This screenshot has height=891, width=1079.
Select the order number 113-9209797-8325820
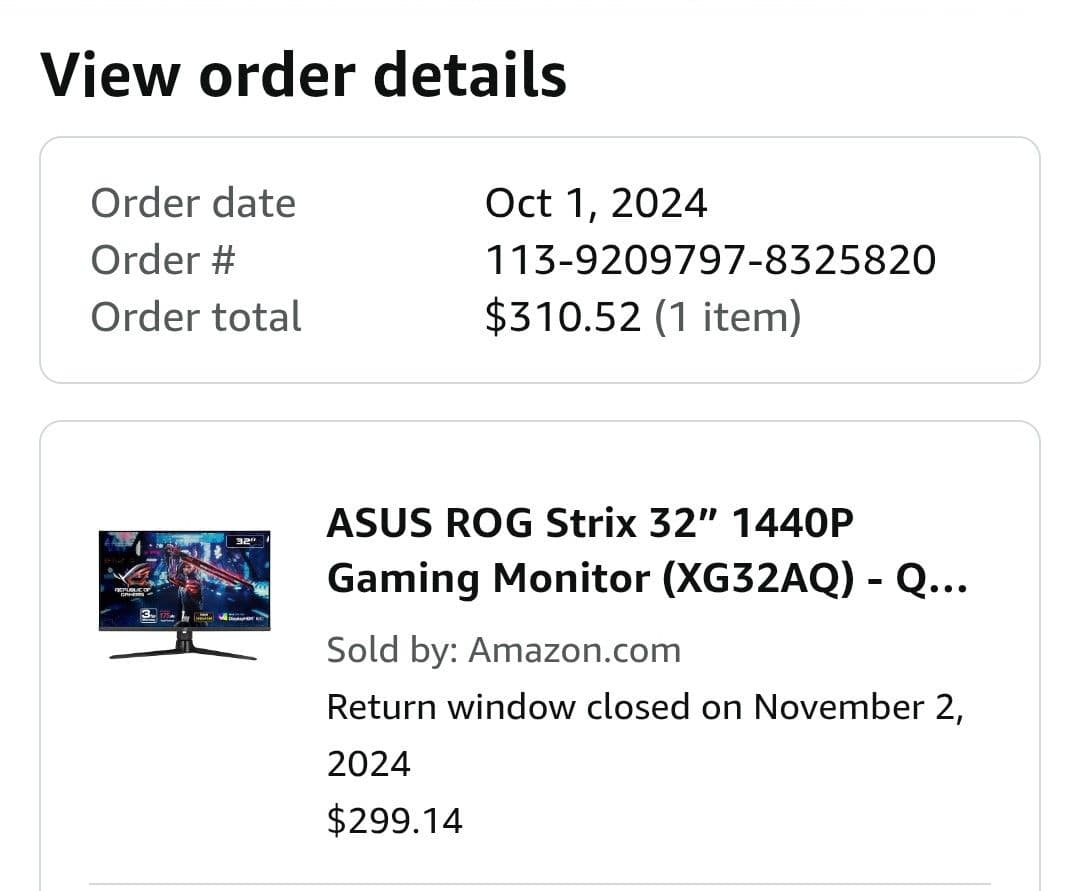click(709, 259)
